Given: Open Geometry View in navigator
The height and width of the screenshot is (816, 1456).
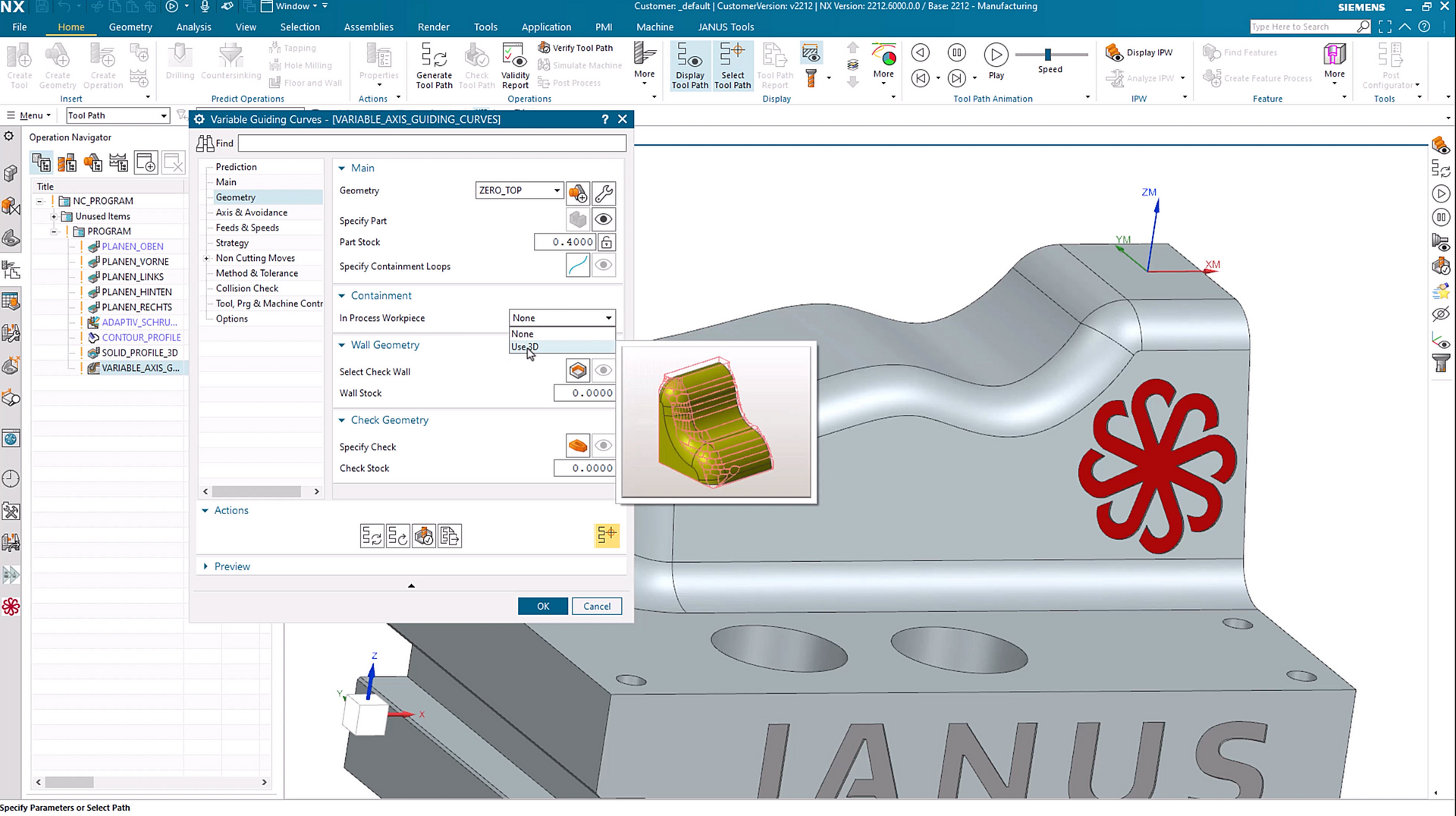Looking at the screenshot, I should (93, 162).
